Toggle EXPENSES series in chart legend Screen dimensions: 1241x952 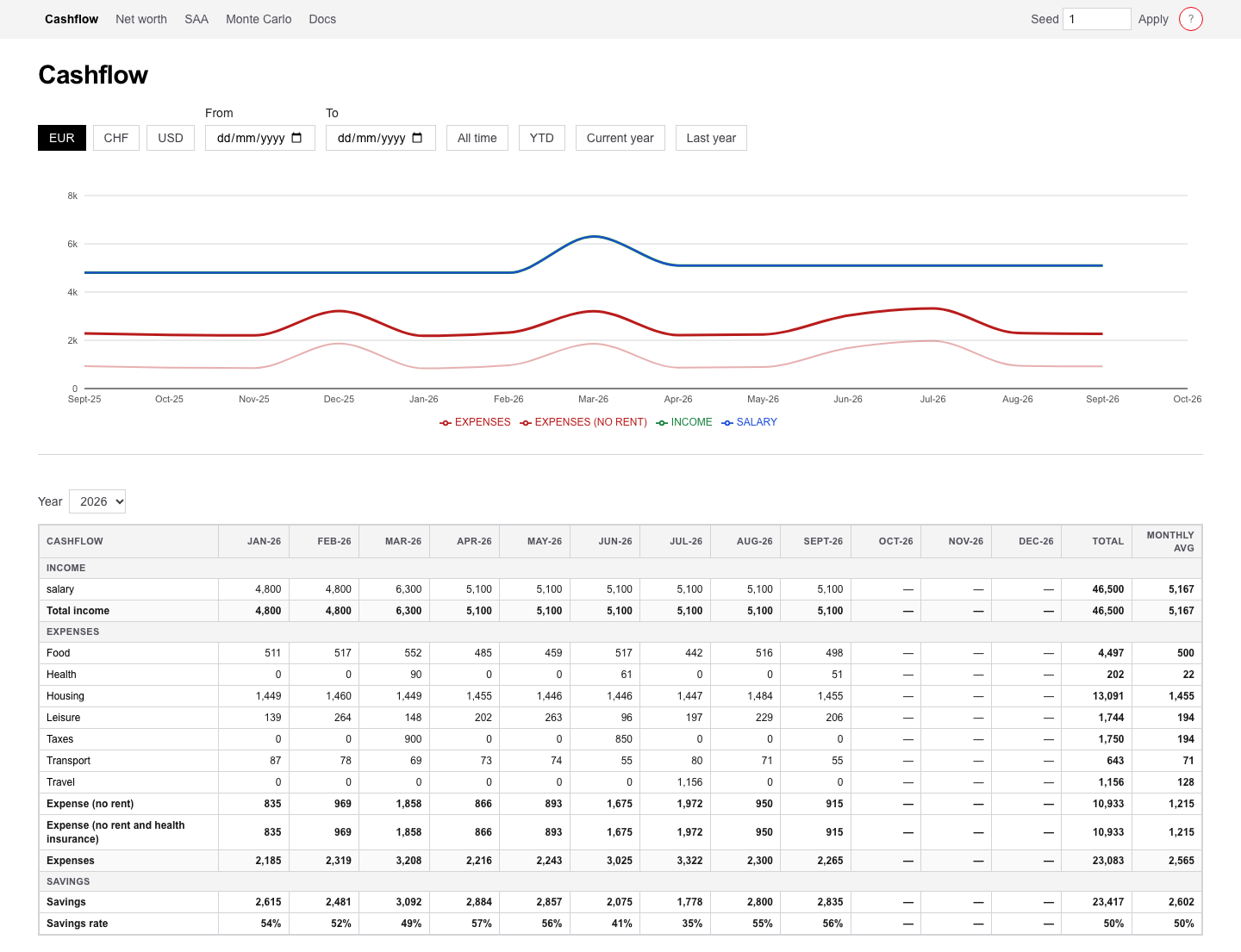(475, 422)
